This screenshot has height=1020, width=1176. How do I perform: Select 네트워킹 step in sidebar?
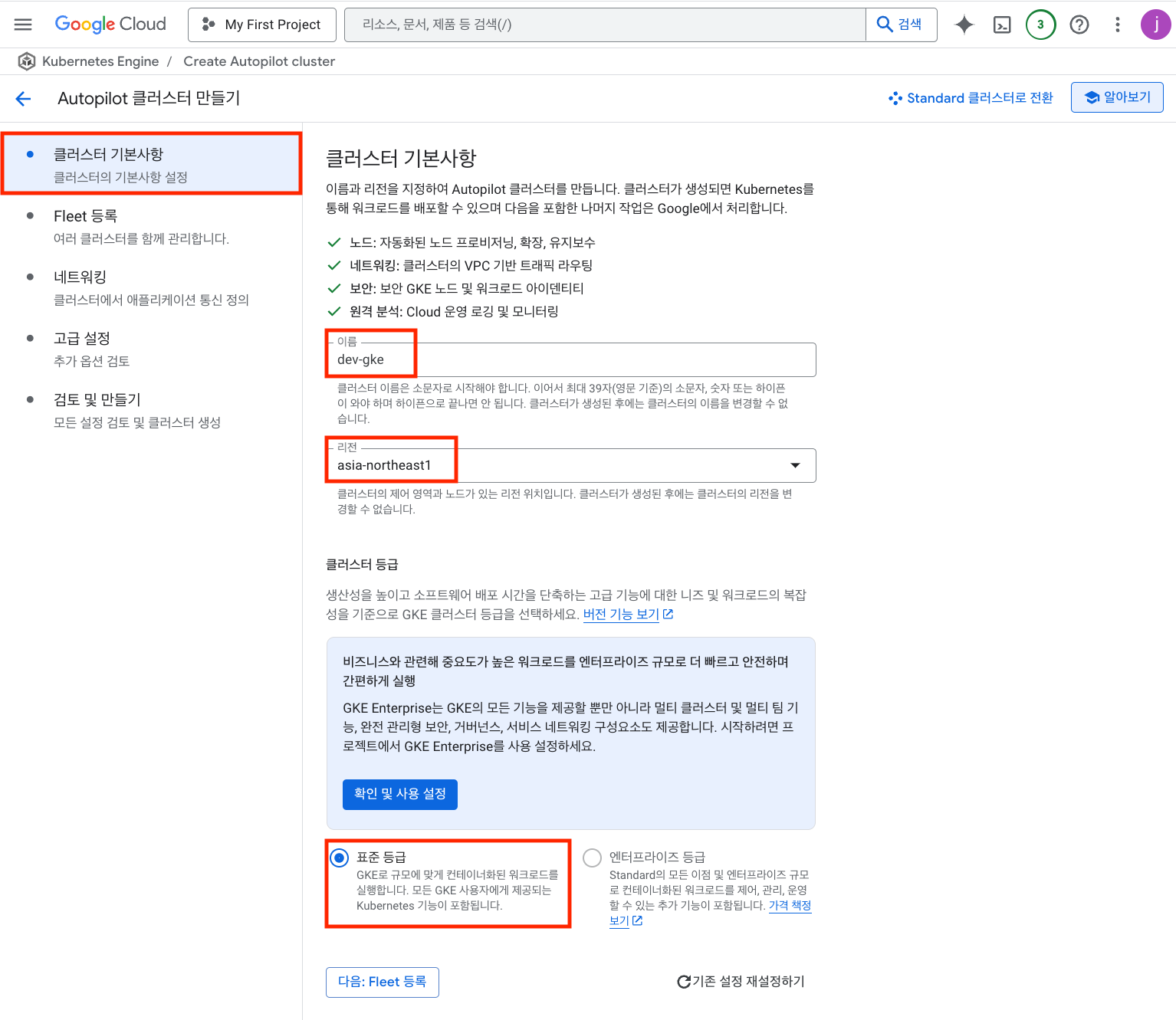pyautogui.click(x=151, y=287)
